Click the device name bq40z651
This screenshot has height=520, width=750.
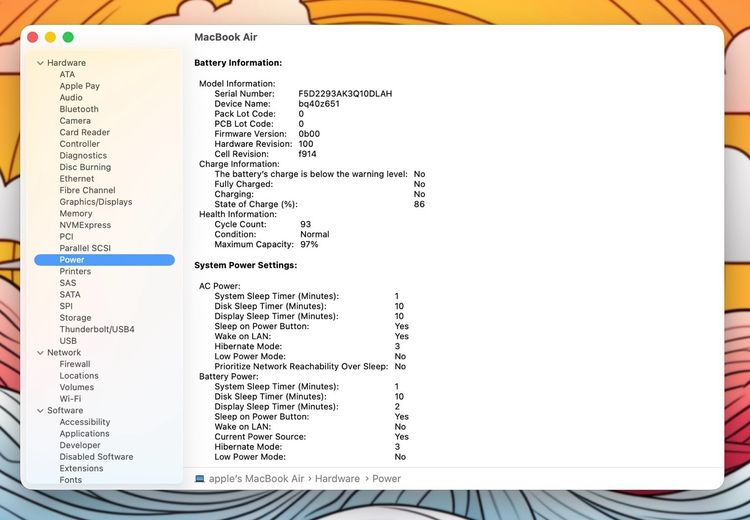(x=319, y=104)
